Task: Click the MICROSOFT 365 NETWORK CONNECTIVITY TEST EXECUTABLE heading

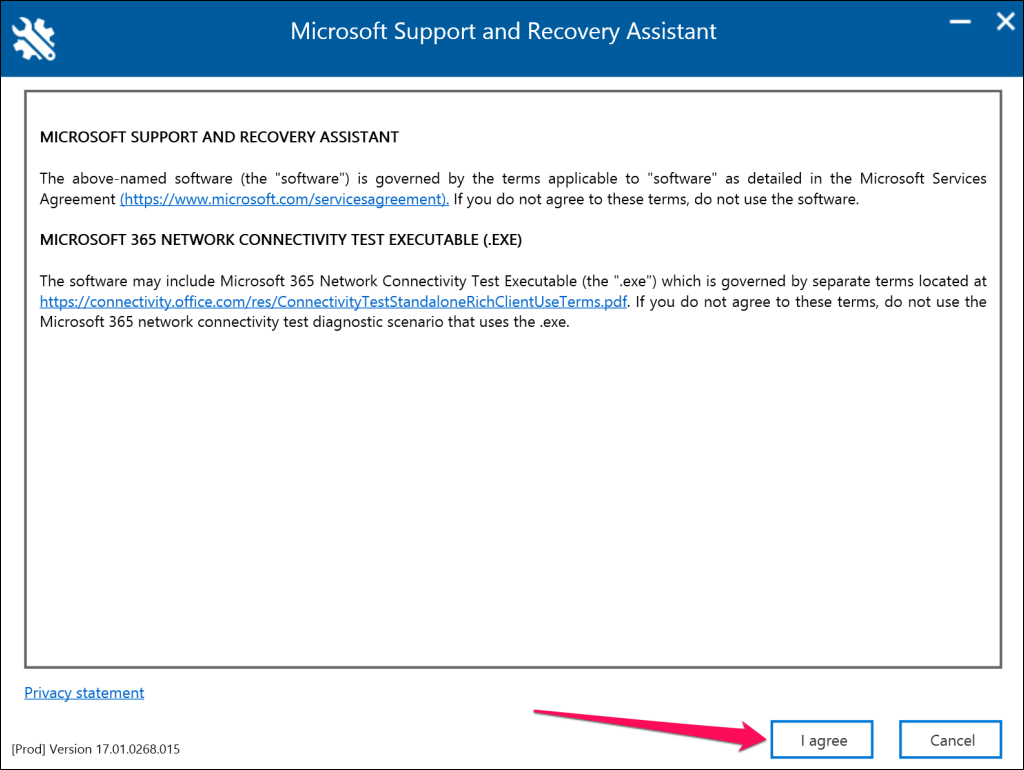Action: (281, 240)
